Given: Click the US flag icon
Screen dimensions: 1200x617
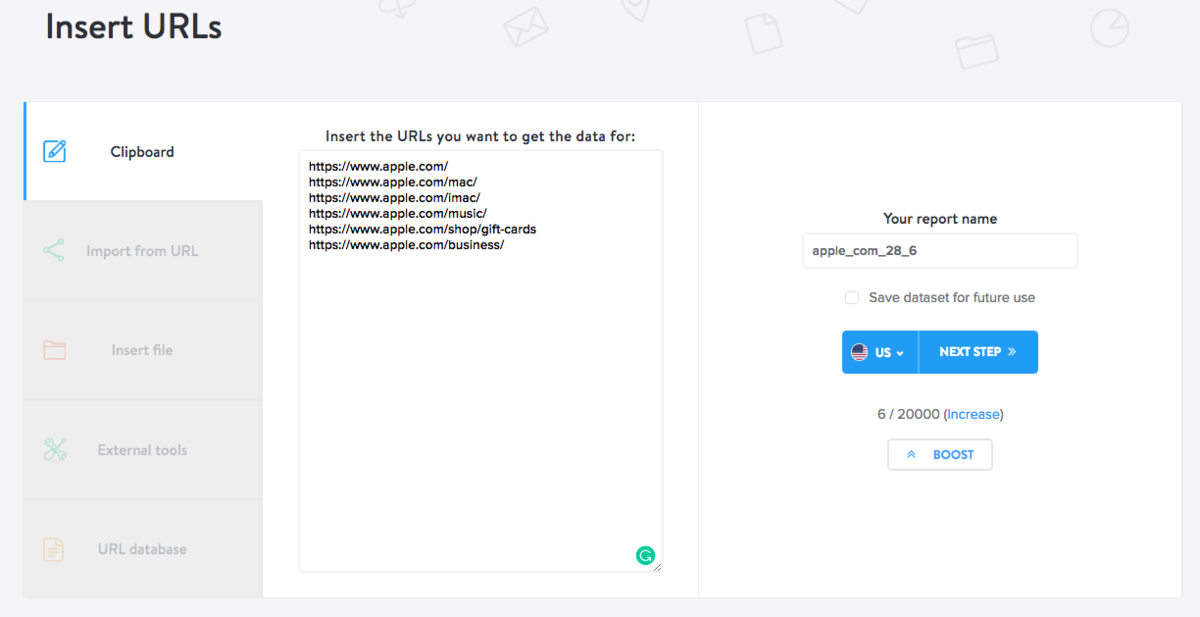Looking at the screenshot, I should click(859, 353).
